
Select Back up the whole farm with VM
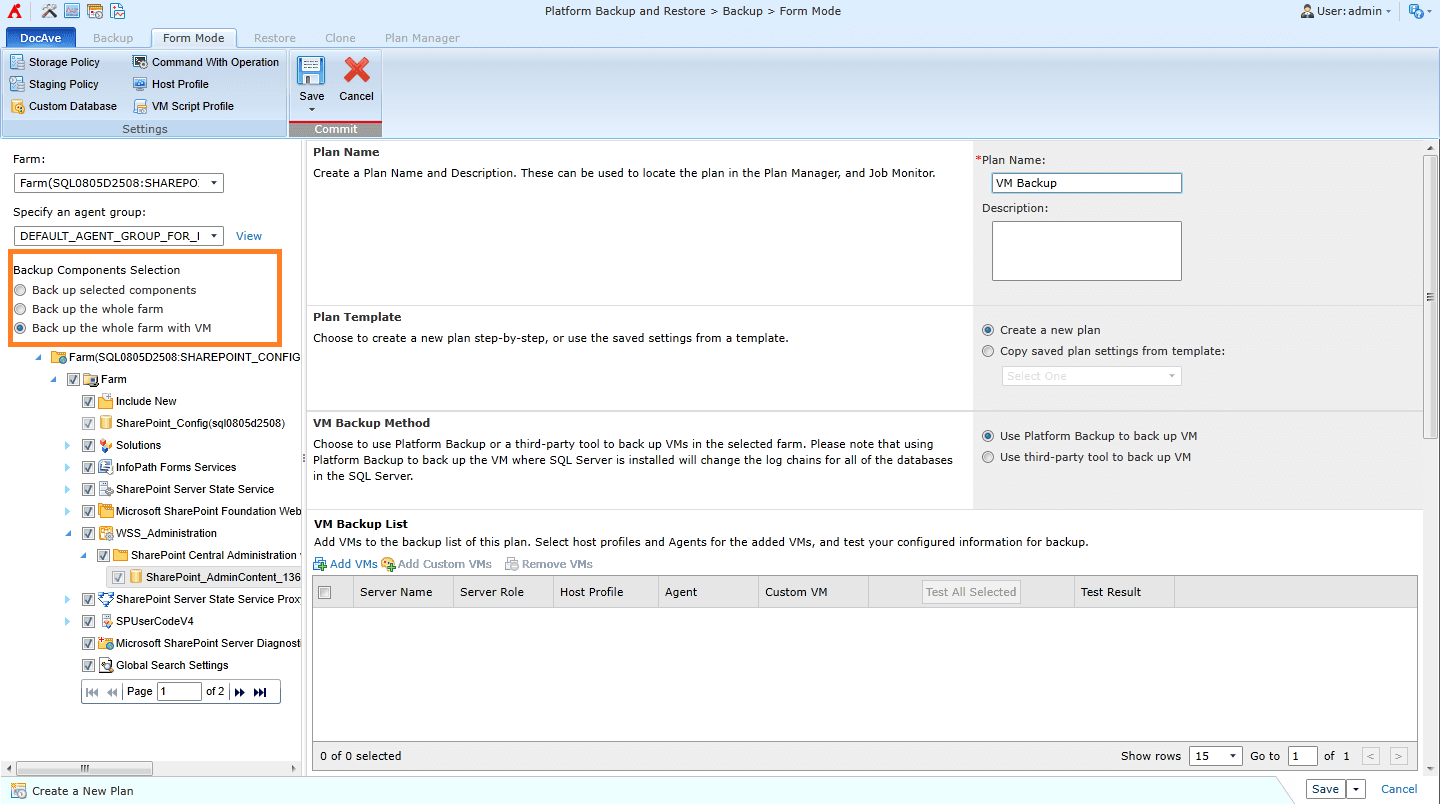[x=21, y=328]
